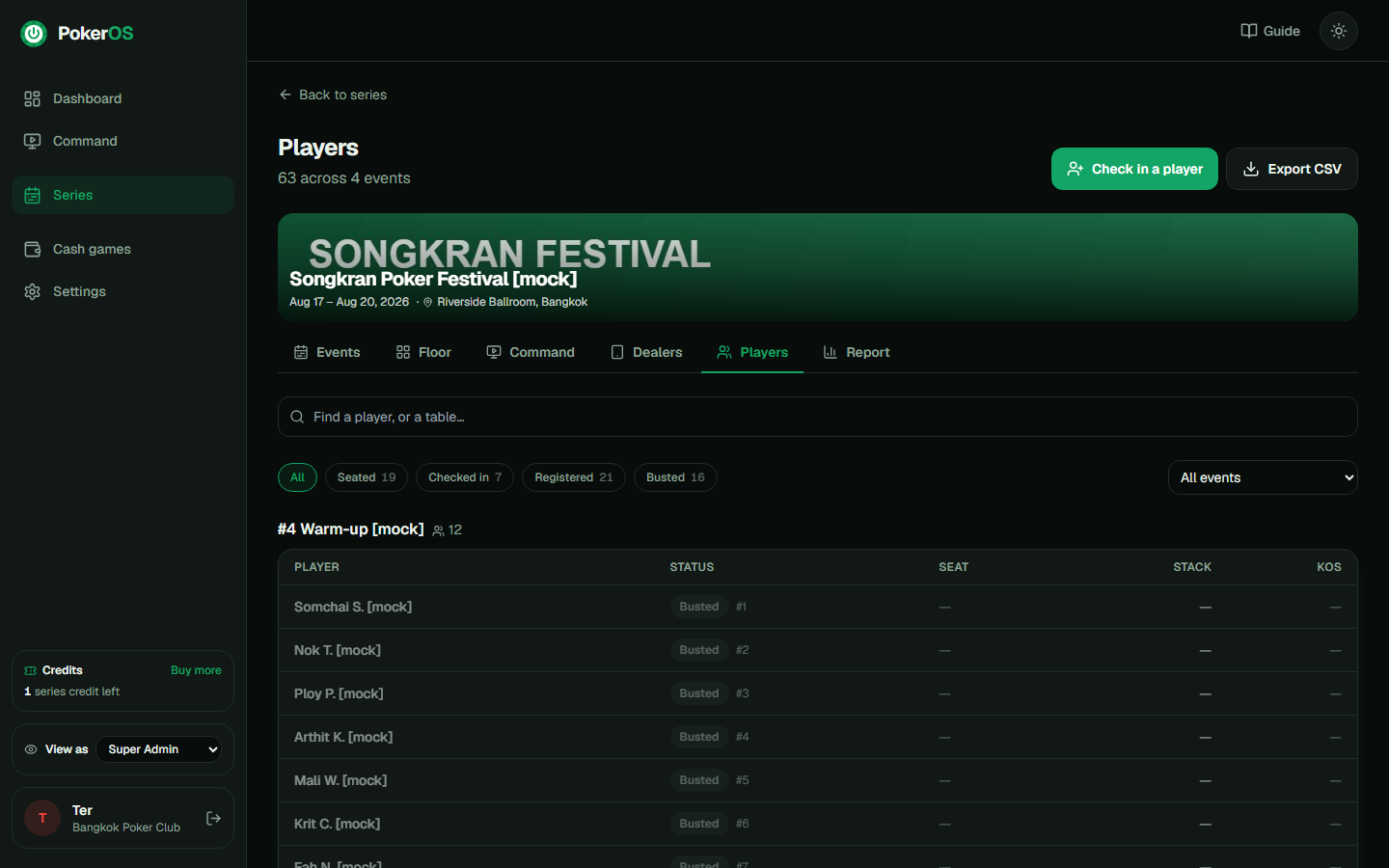Click the logout icon next to Ter
The width and height of the screenshot is (1389, 868).
pos(214,818)
